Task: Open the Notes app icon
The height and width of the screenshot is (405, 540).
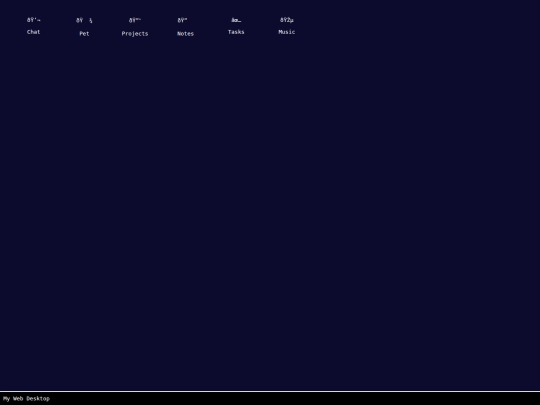Action: [185, 27]
